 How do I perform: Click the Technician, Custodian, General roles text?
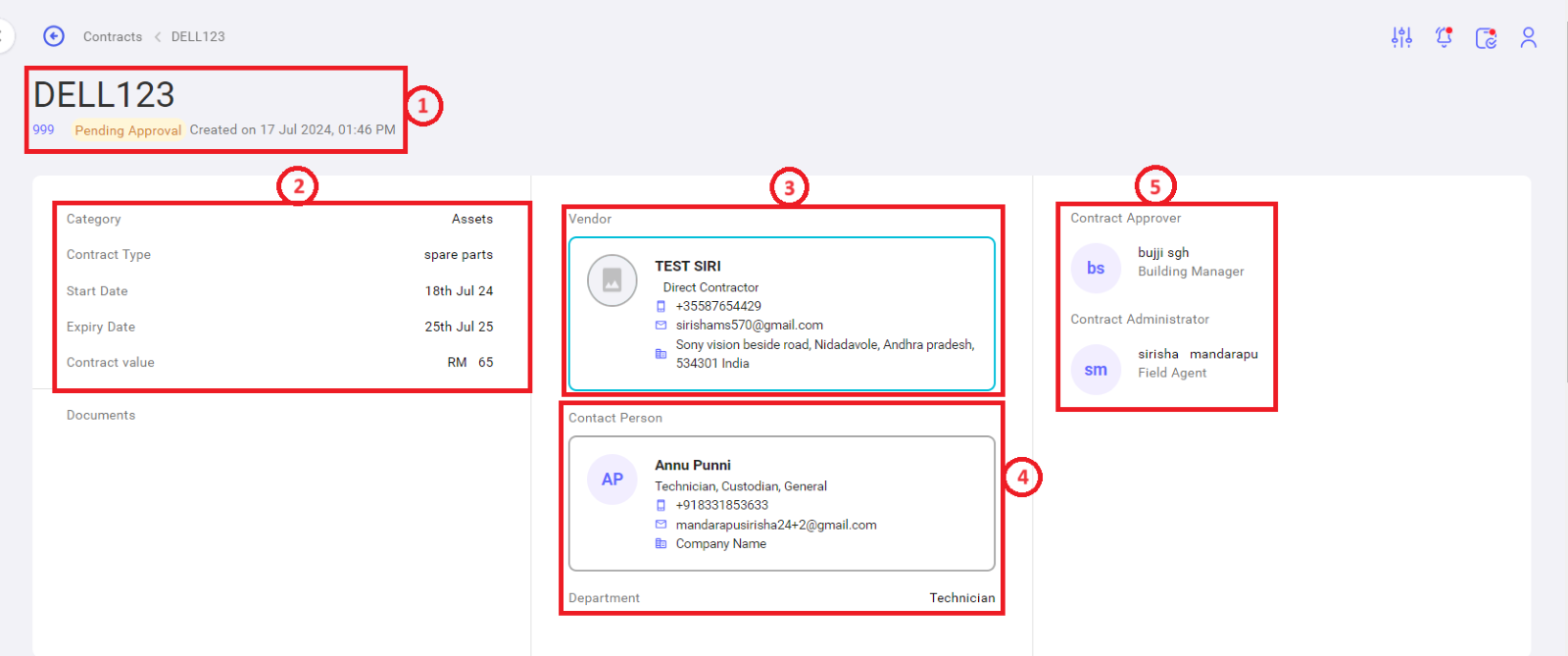[741, 486]
